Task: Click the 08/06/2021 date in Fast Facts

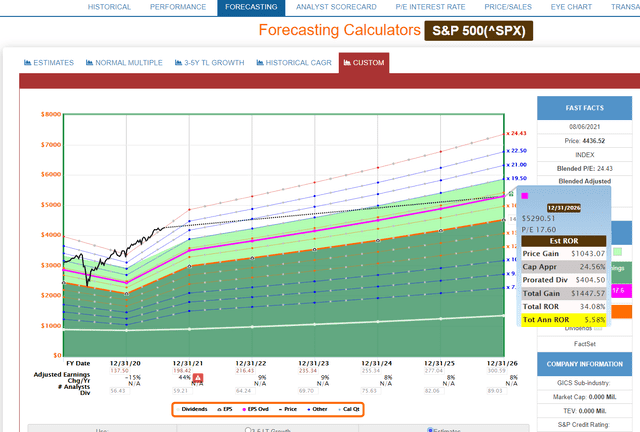Action: point(584,127)
